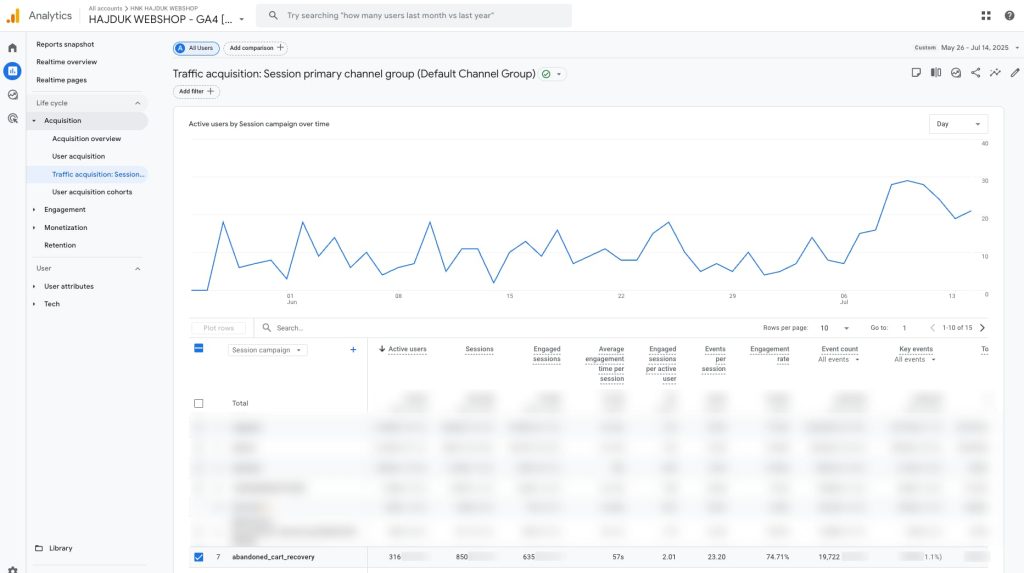The width and height of the screenshot is (1024, 573).
Task: Open the Session campaign dimension dropdown
Action: (267, 350)
